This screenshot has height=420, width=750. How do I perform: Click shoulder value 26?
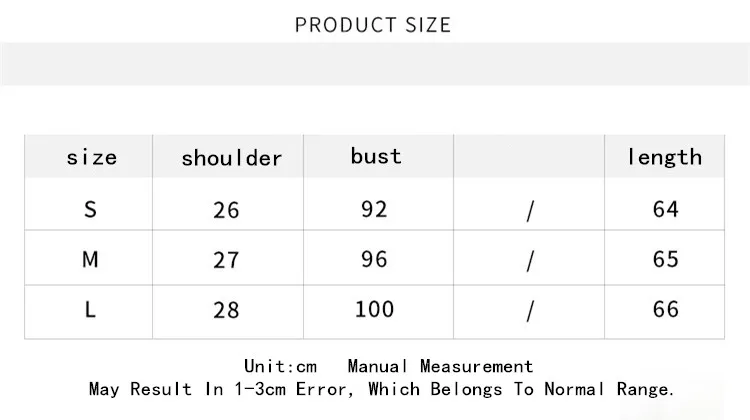[x=226, y=210]
